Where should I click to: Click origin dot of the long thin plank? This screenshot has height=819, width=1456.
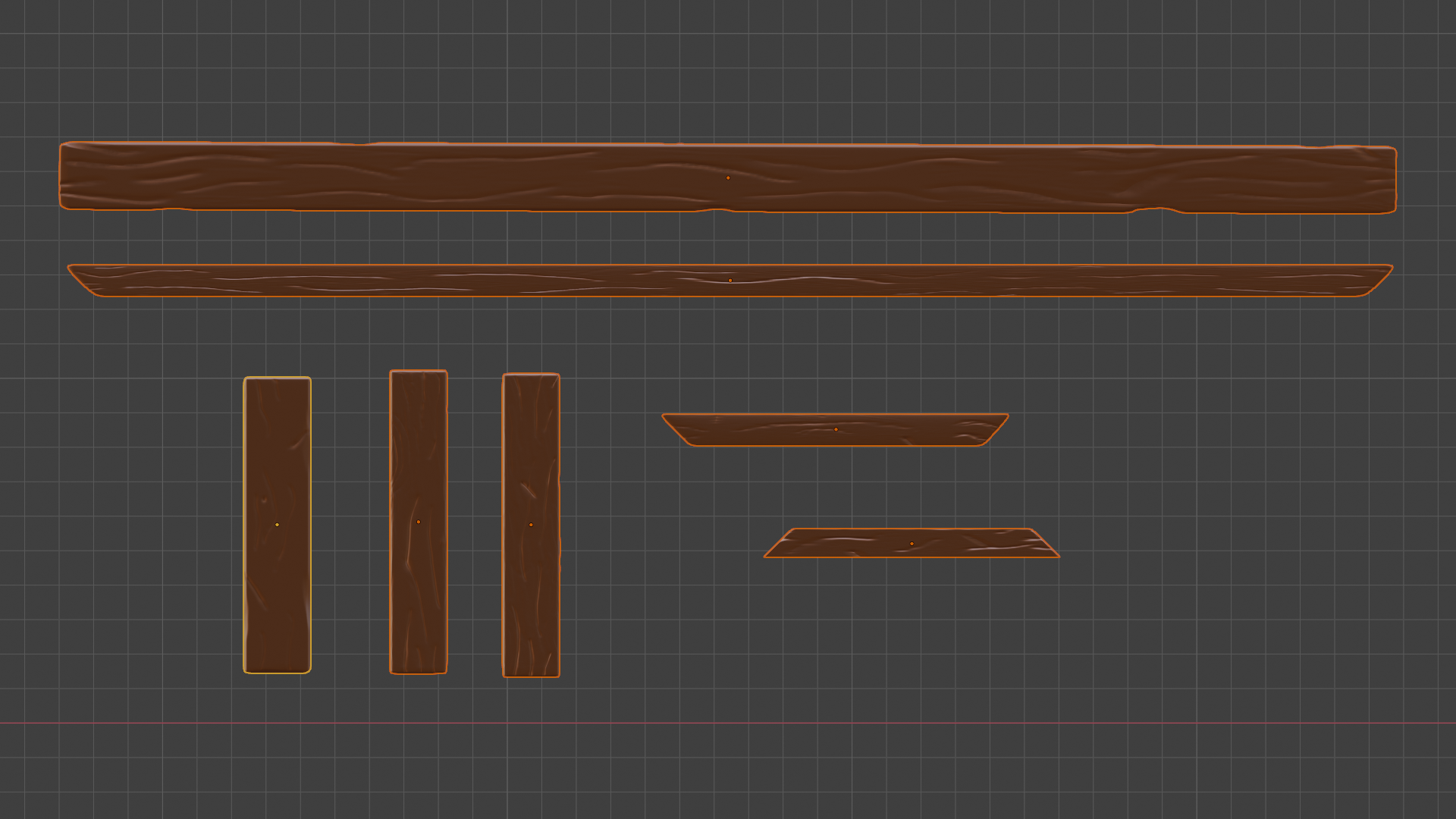point(730,281)
